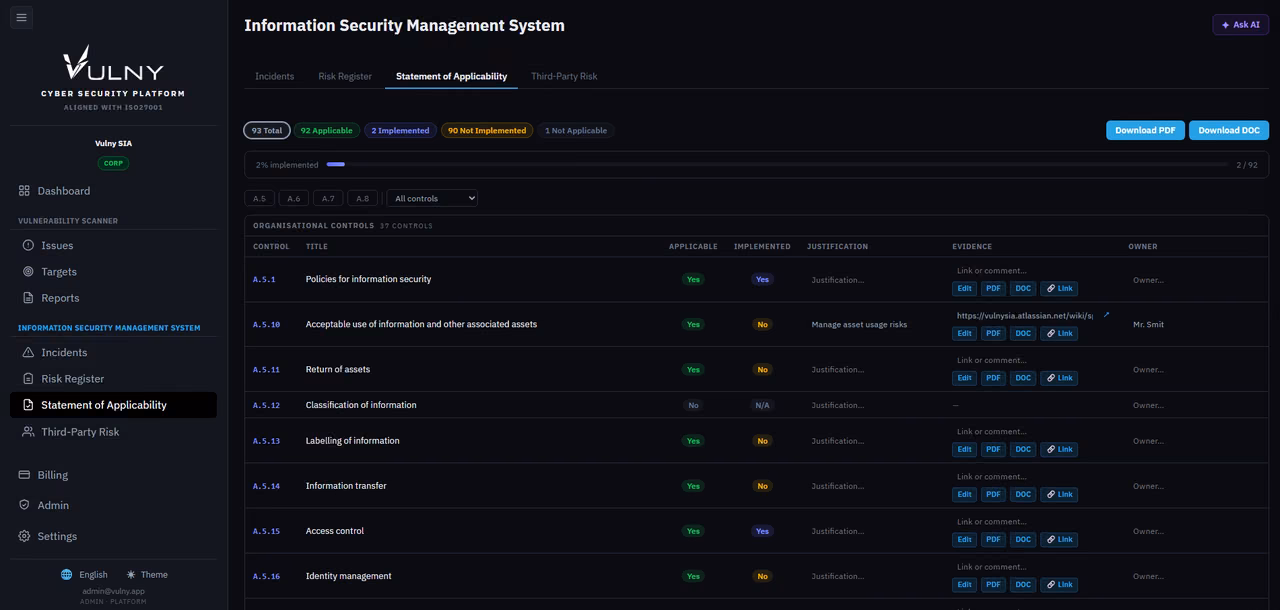This screenshot has width=1280, height=610.
Task: Select the 93 Total filter pill
Action: click(x=267, y=131)
